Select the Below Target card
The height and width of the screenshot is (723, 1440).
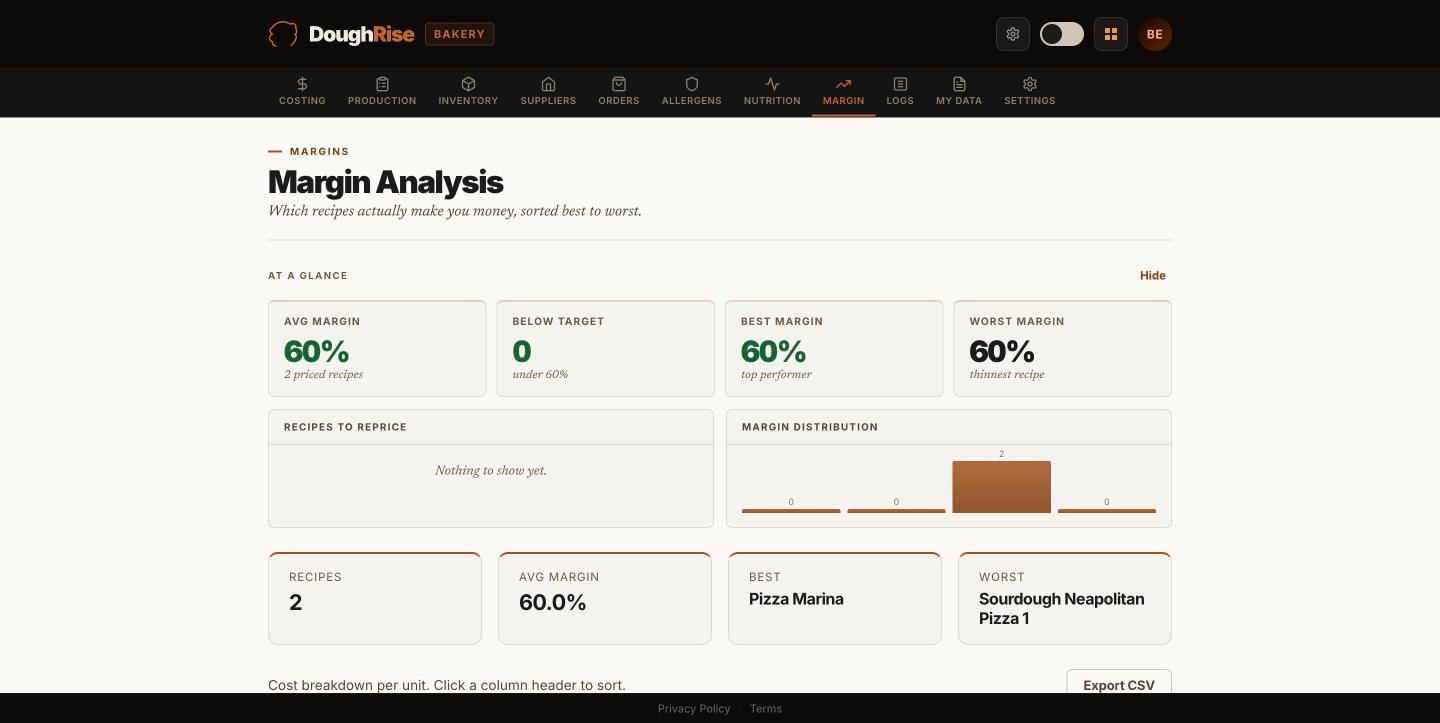606,348
